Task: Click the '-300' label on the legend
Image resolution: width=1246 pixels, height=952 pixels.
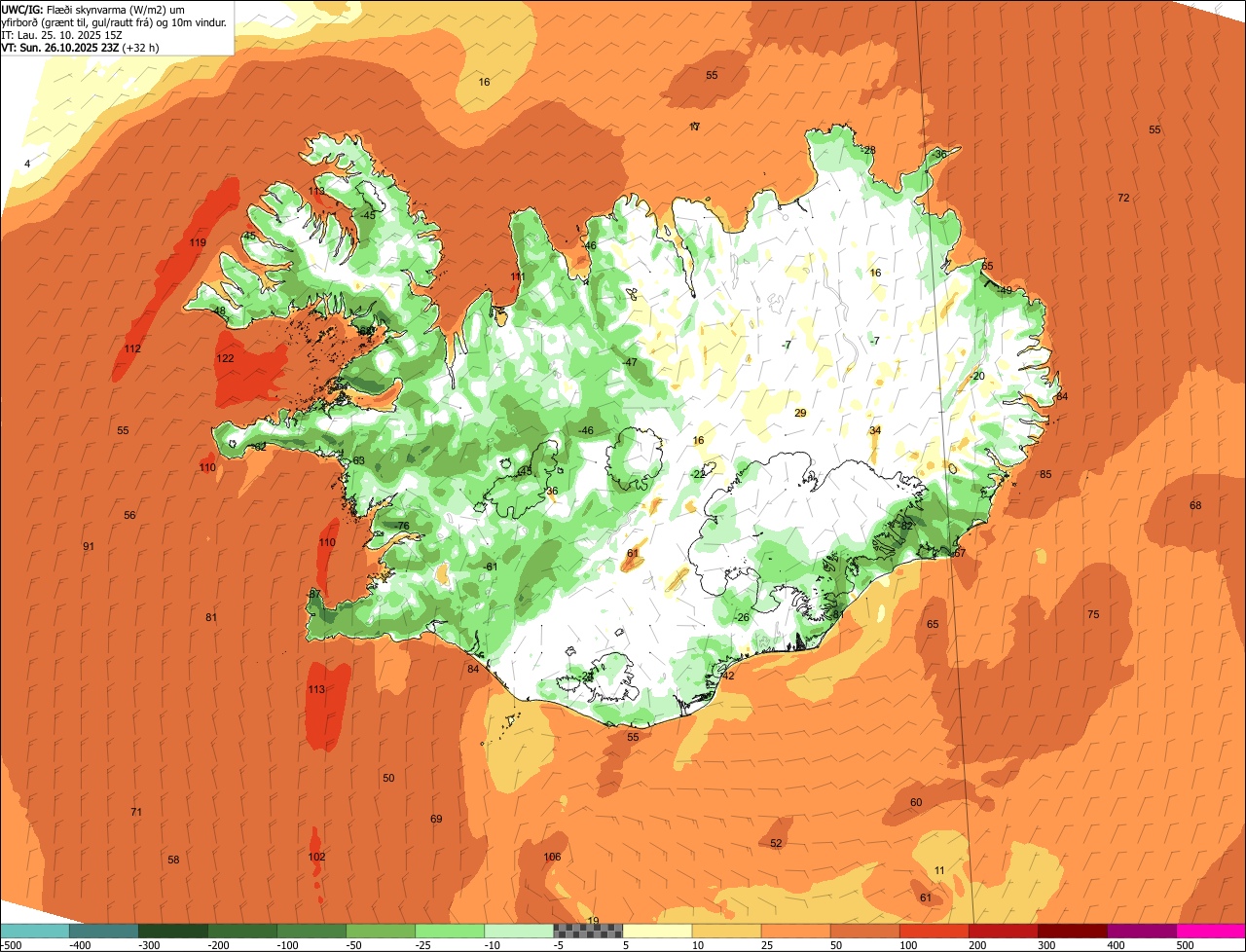Action: point(149,944)
